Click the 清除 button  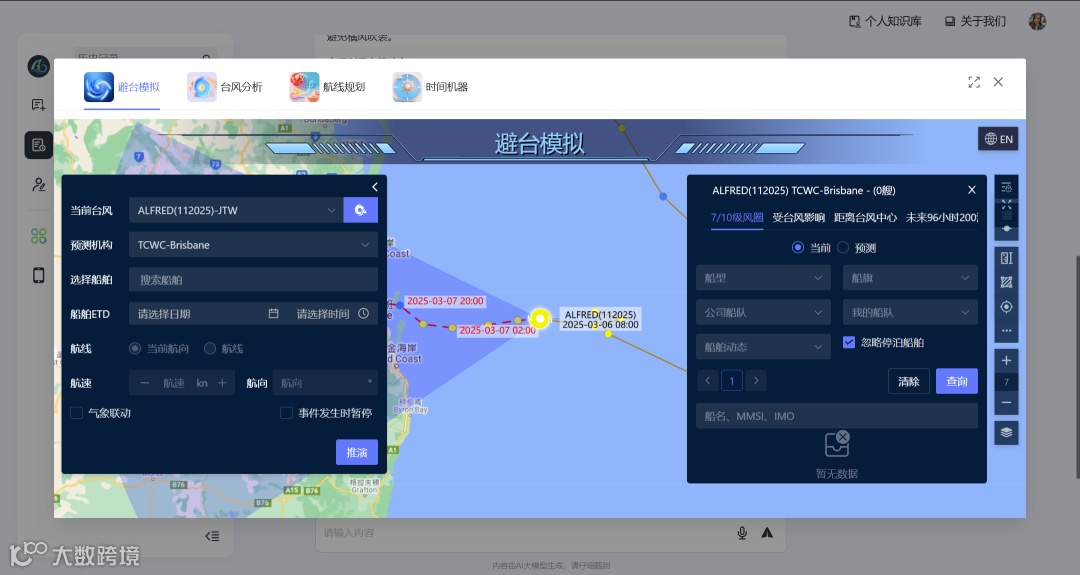point(908,381)
